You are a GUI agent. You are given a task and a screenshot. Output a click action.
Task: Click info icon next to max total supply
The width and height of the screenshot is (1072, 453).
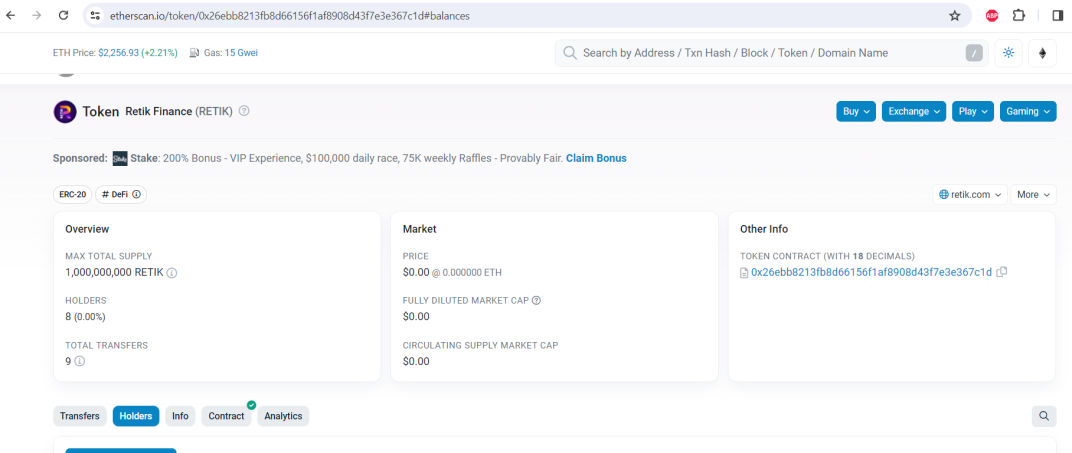pos(172,273)
